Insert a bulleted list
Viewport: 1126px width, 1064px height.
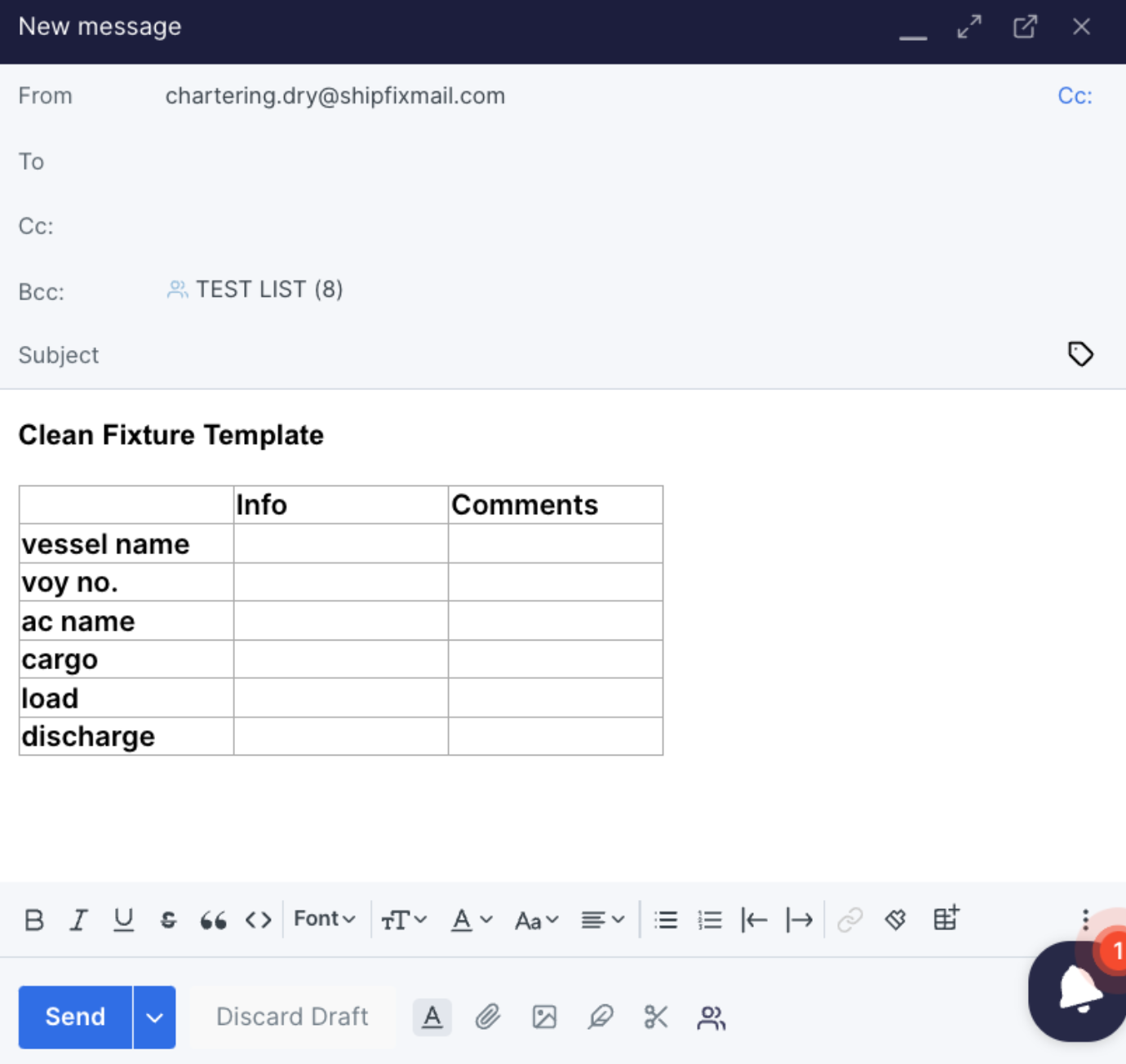(666, 920)
